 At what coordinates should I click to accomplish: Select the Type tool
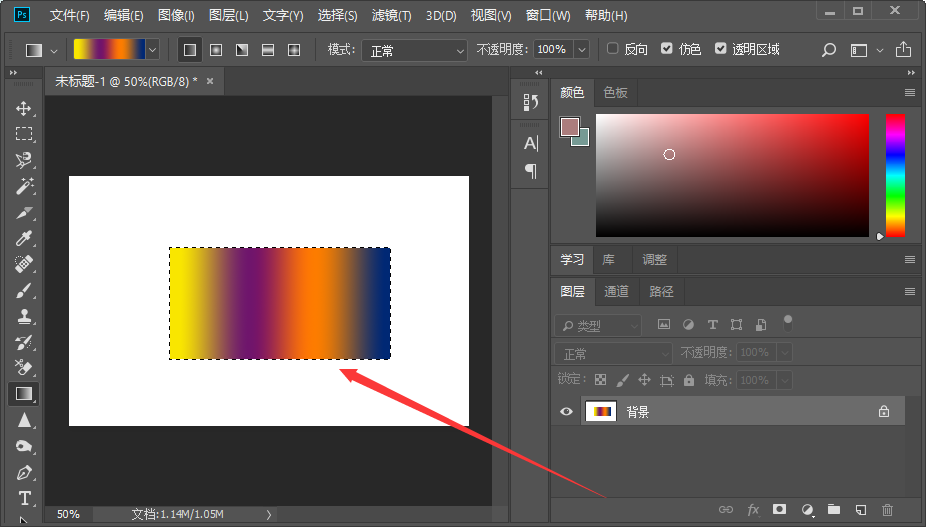[24, 498]
